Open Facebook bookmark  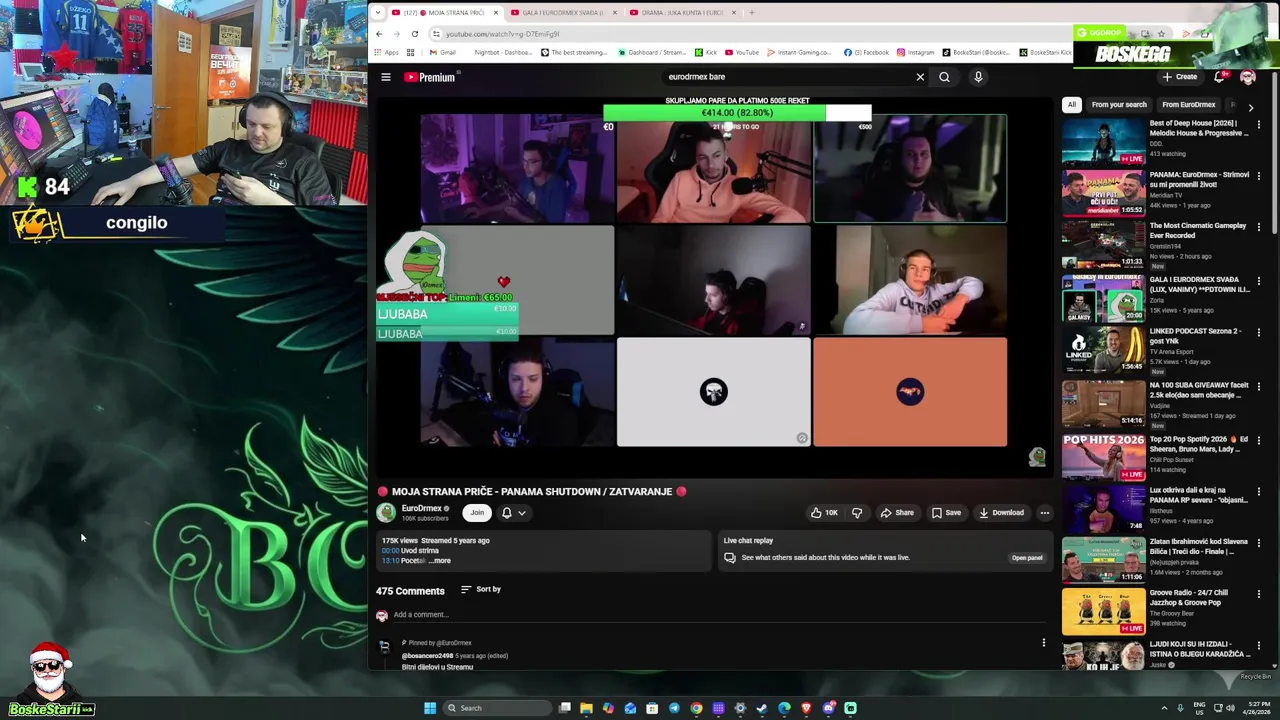(x=866, y=52)
